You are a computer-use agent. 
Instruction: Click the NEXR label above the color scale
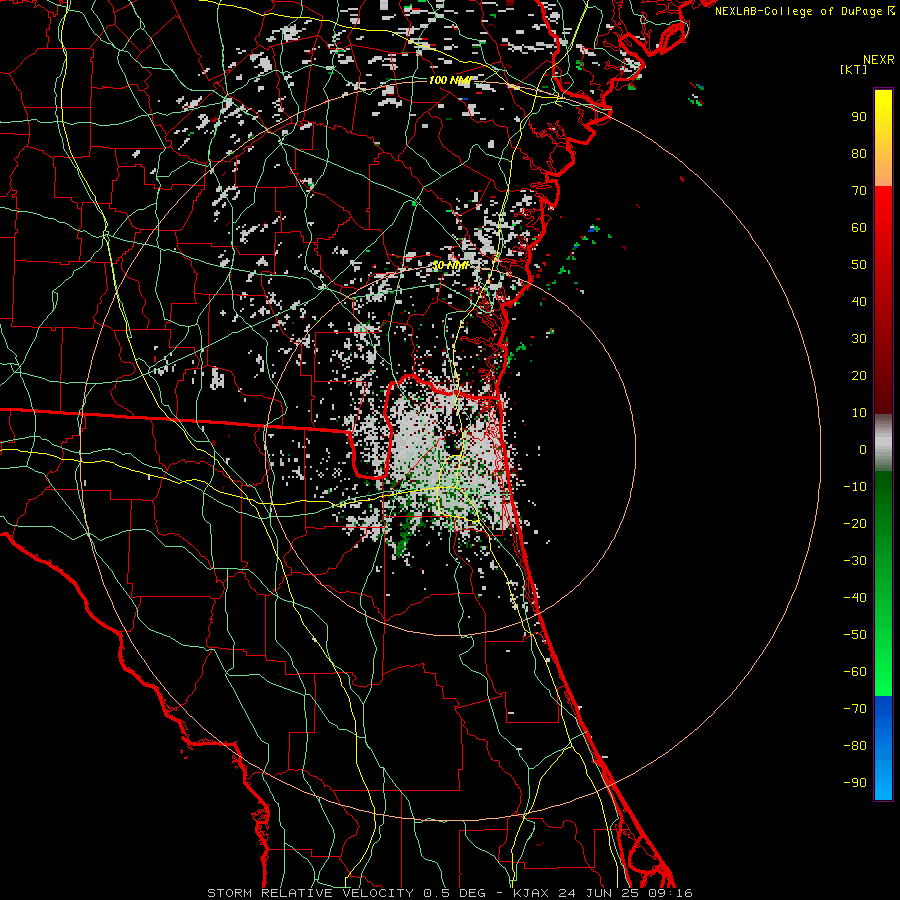pyautogui.click(x=878, y=60)
